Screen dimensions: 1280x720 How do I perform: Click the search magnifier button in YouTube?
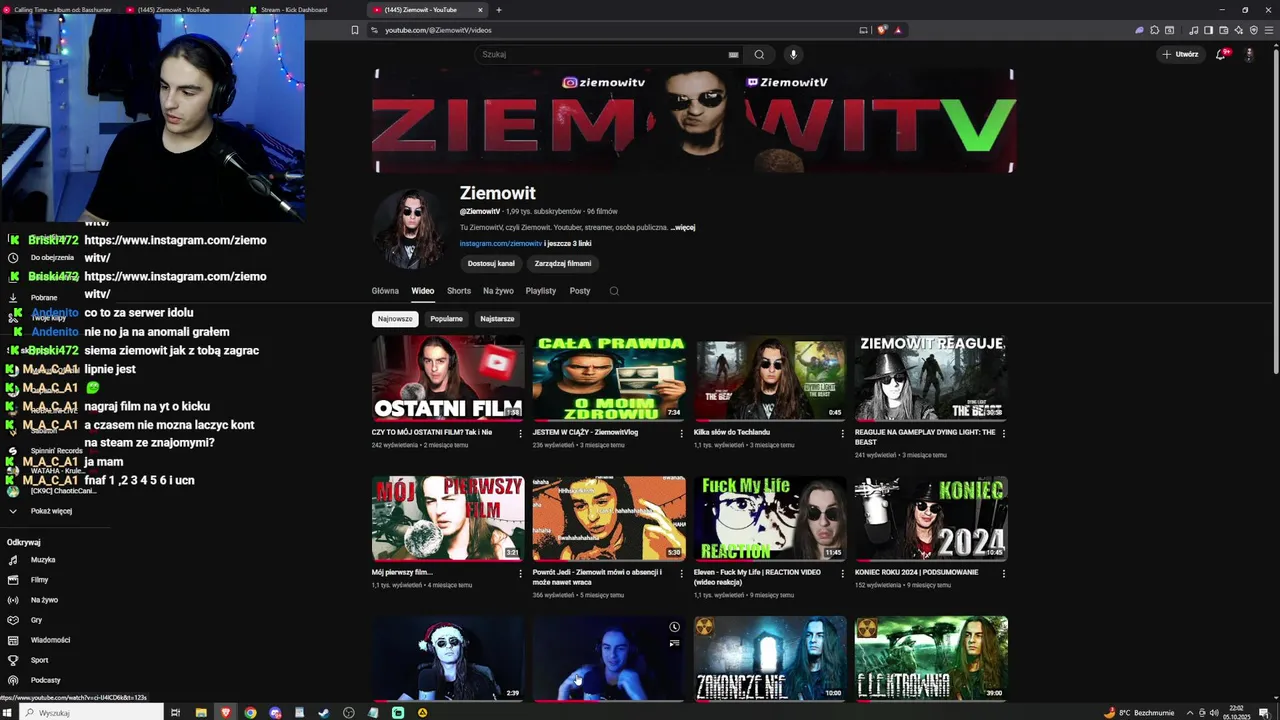(759, 55)
